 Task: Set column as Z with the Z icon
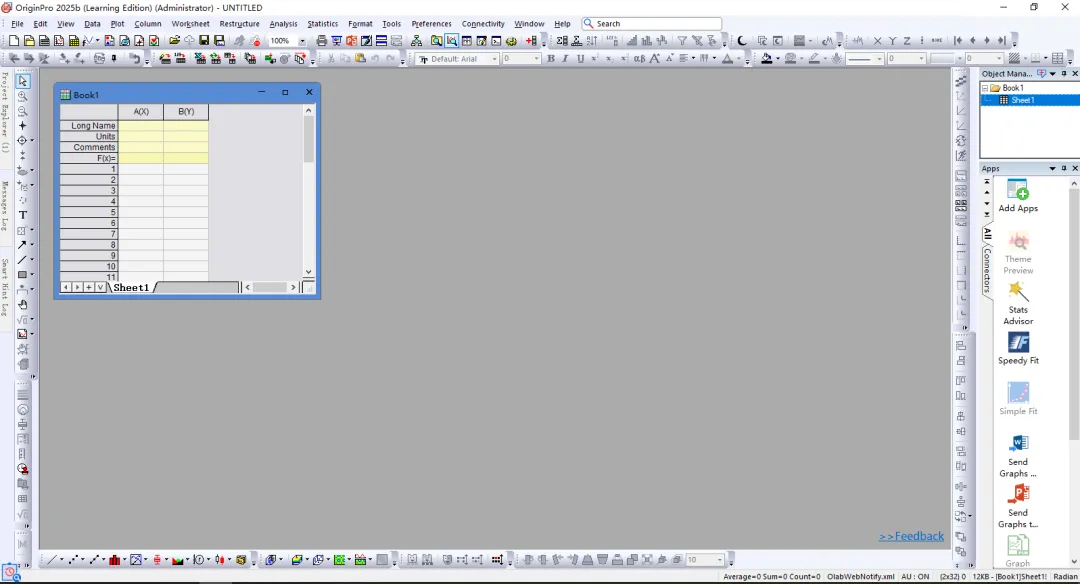[x=907, y=41]
